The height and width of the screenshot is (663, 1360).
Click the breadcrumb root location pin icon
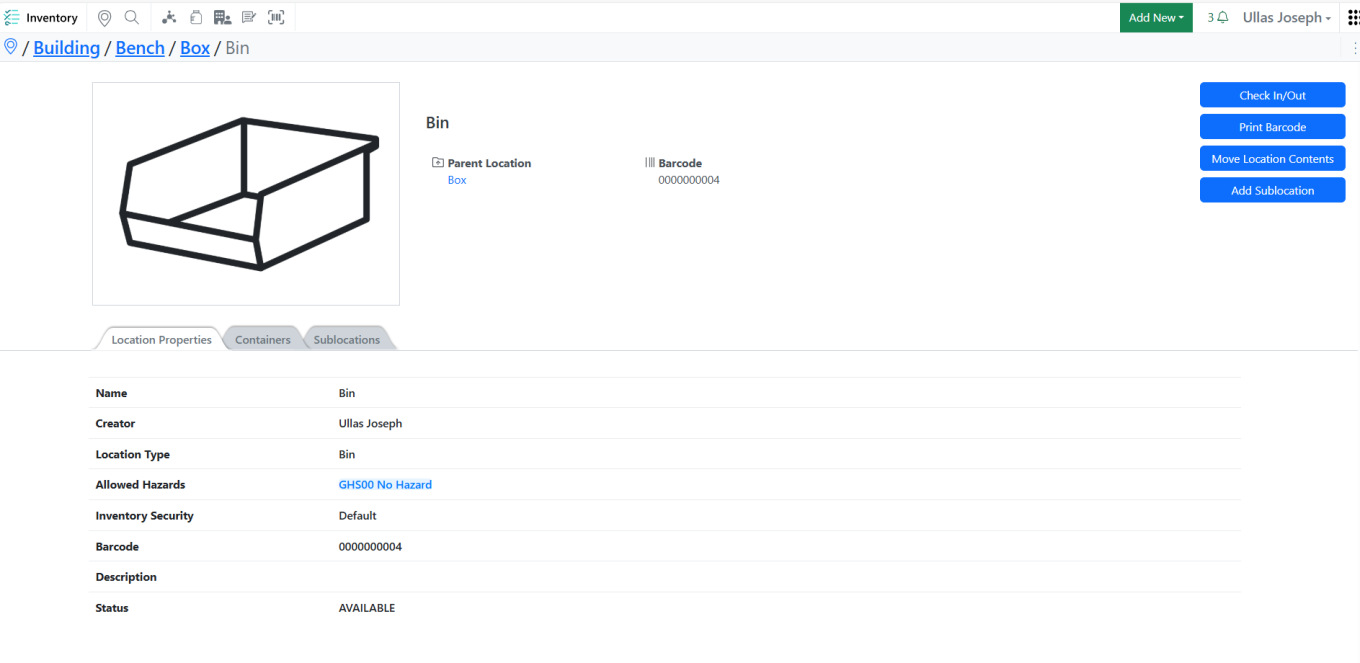(11, 47)
